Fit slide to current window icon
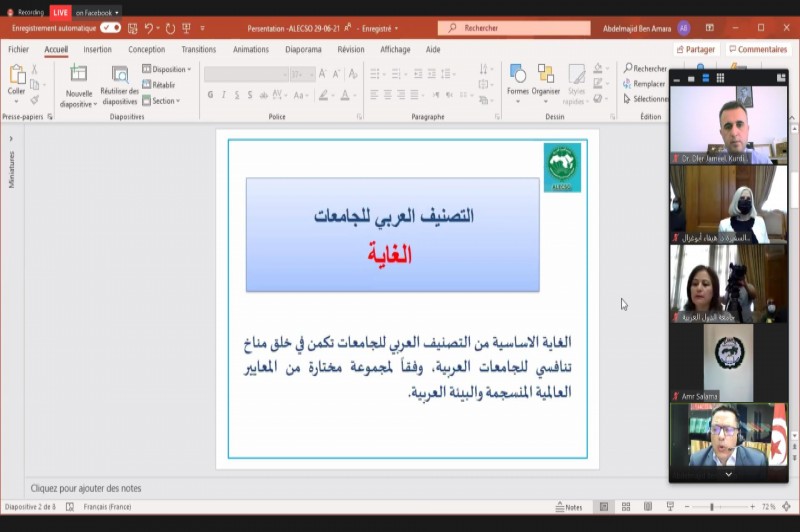Screen dimensions: 800x532 787,507
